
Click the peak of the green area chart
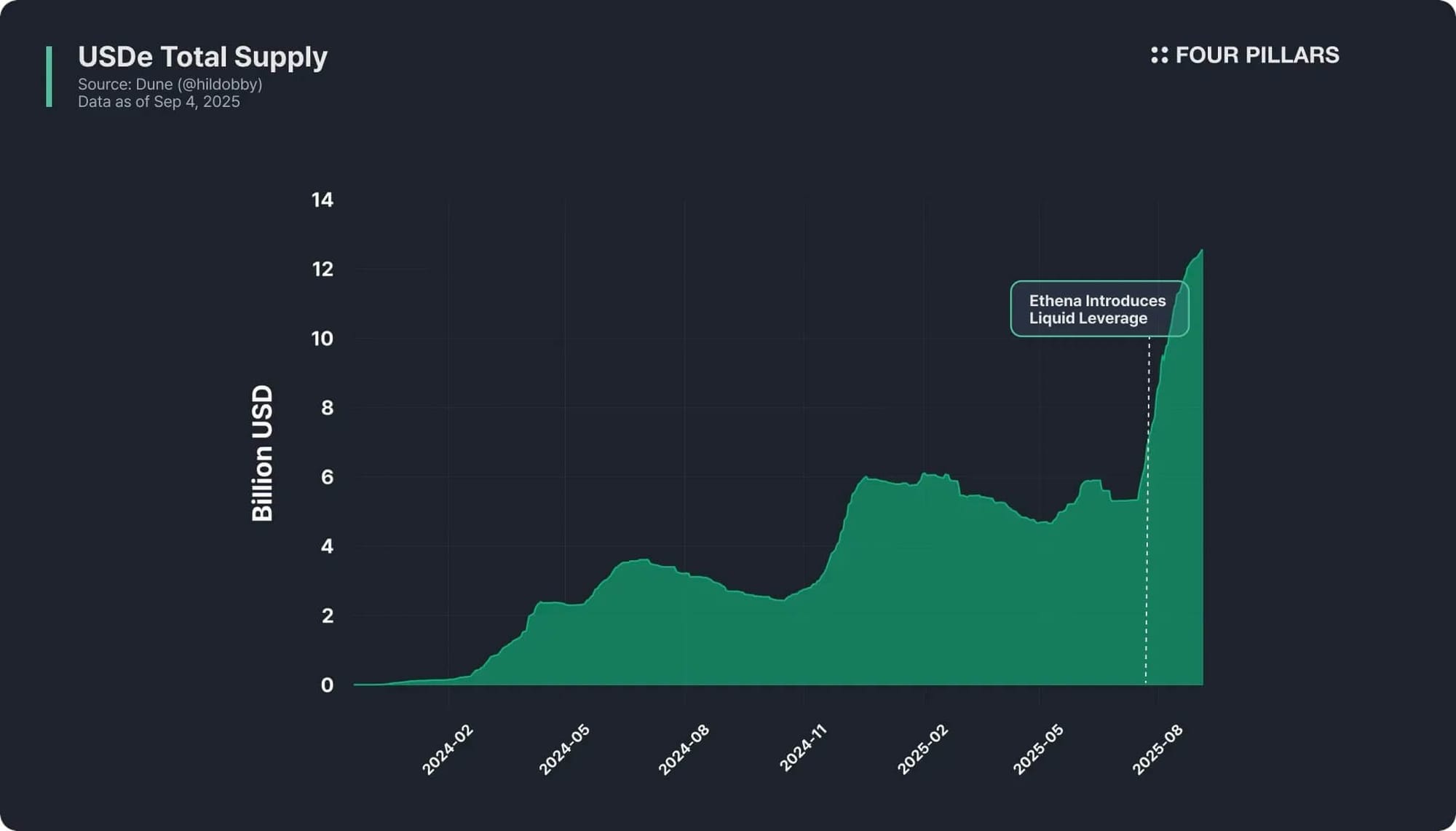coord(1200,252)
